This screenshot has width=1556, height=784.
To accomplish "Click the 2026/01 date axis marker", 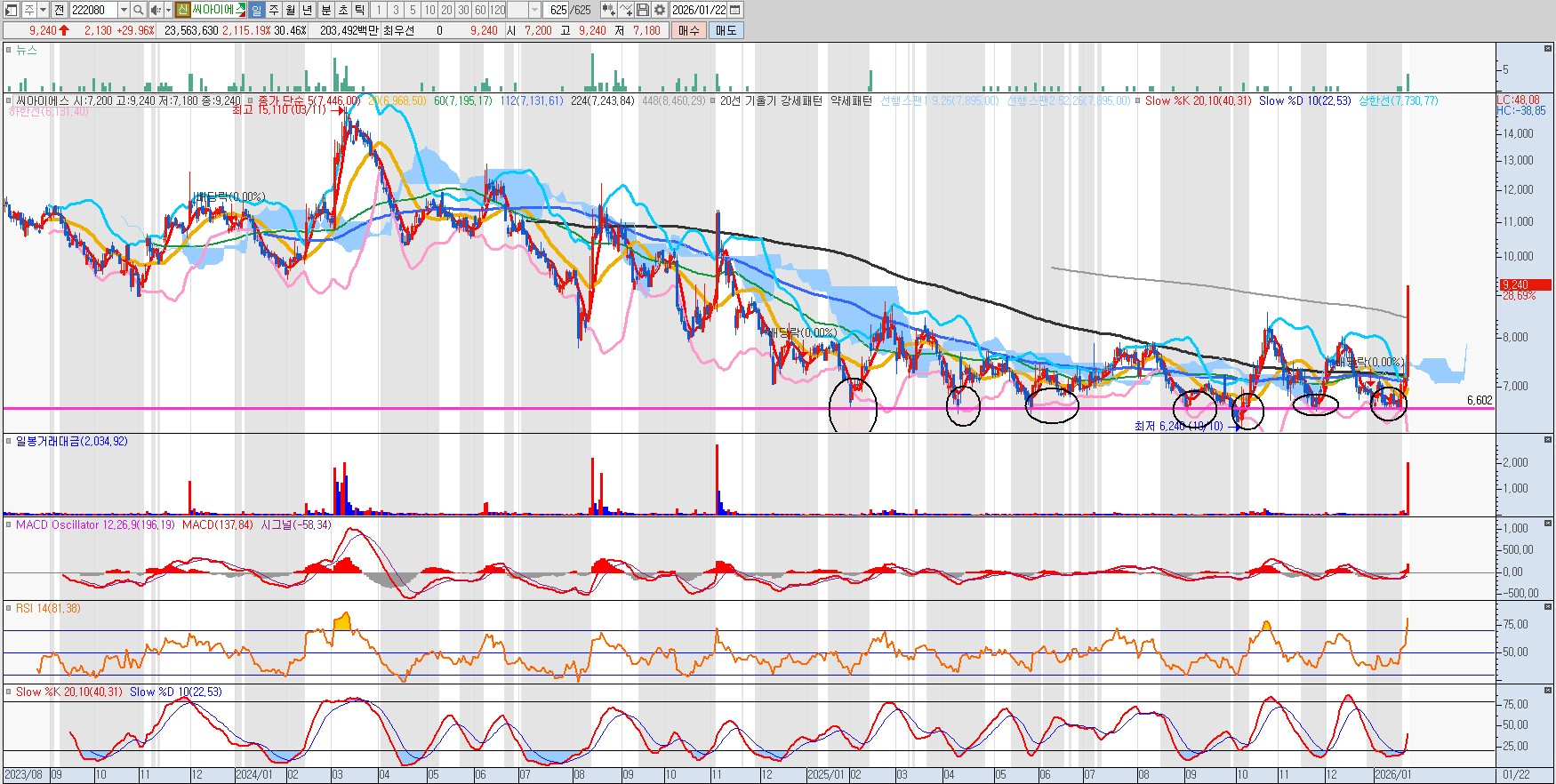I will 1392,774.
